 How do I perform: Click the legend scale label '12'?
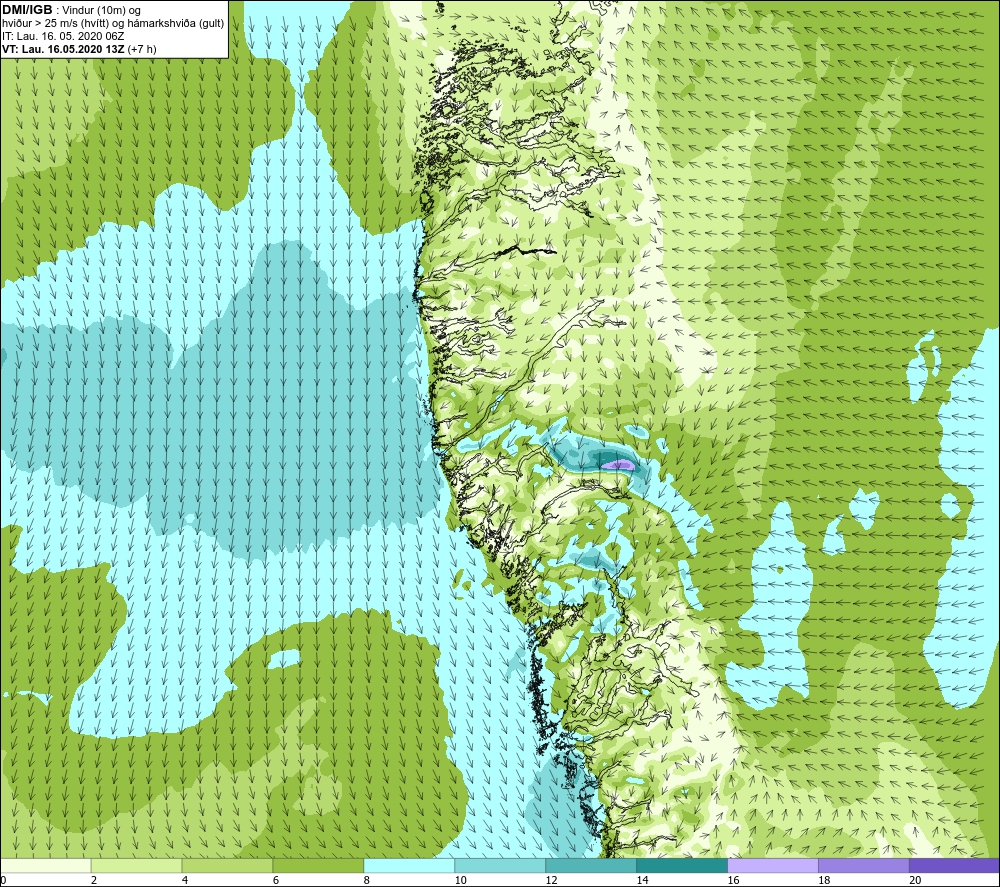tap(552, 880)
